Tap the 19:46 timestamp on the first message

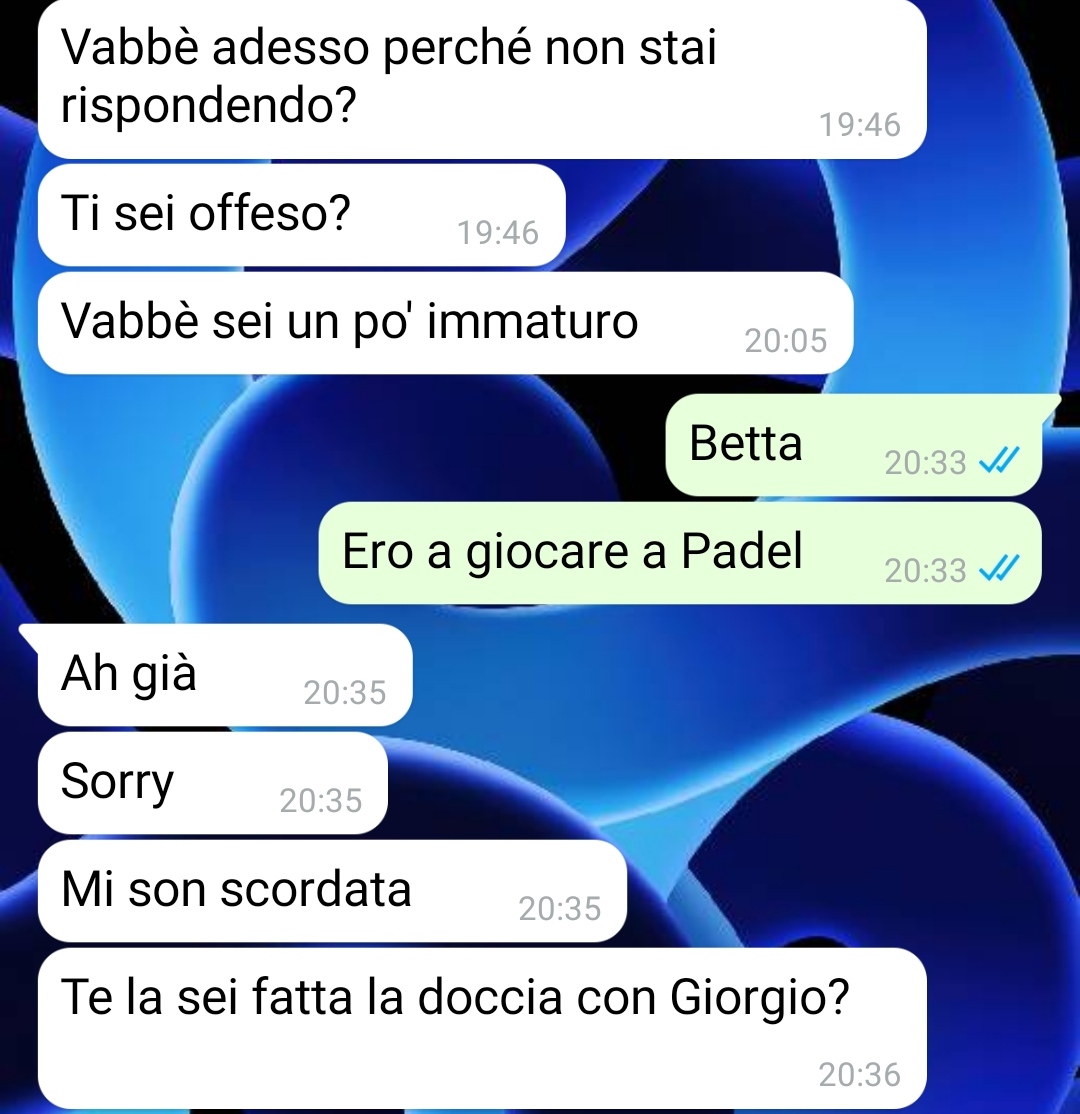(x=860, y=125)
